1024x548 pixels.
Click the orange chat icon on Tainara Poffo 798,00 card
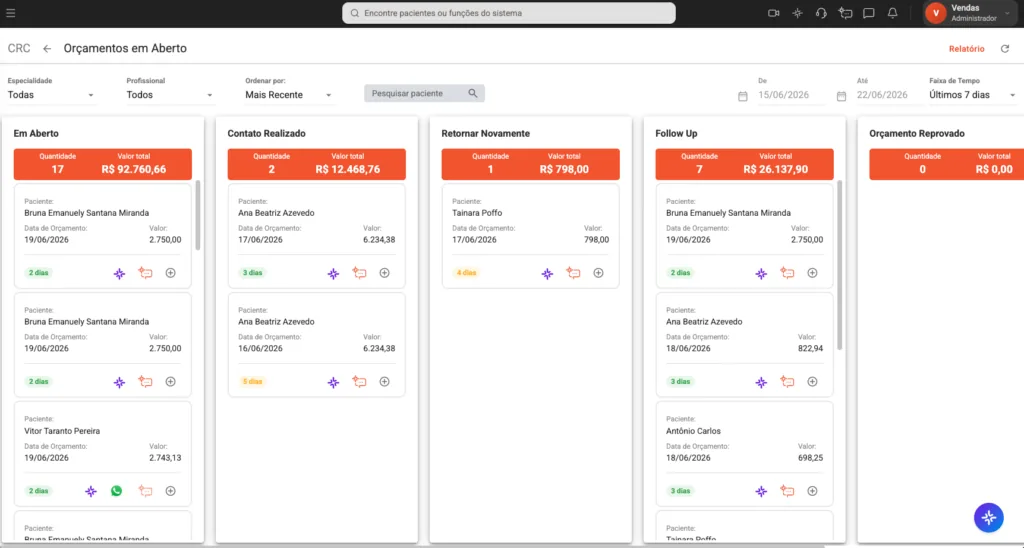573,273
